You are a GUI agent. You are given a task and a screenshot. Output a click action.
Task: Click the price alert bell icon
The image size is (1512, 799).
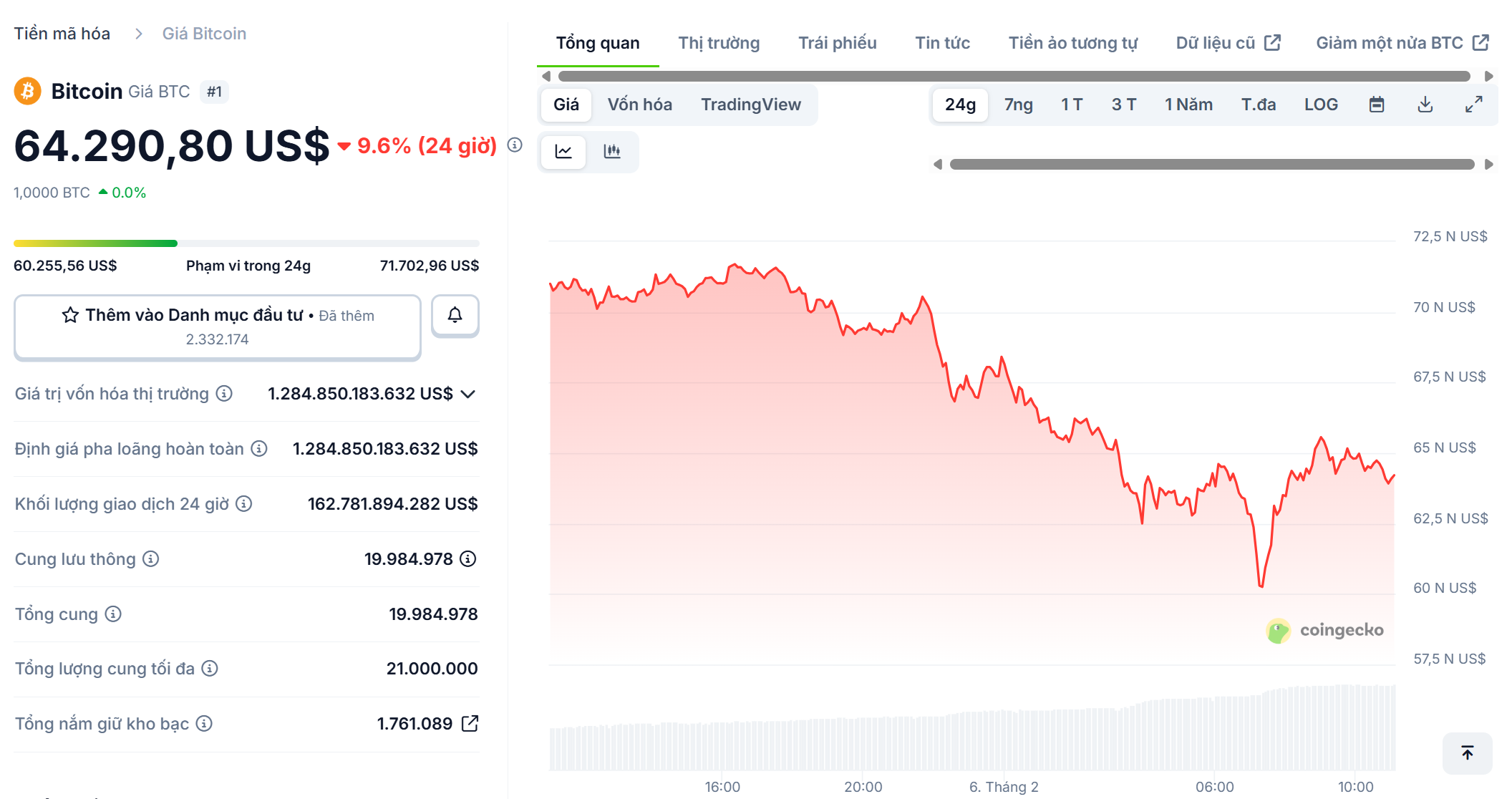click(x=455, y=315)
